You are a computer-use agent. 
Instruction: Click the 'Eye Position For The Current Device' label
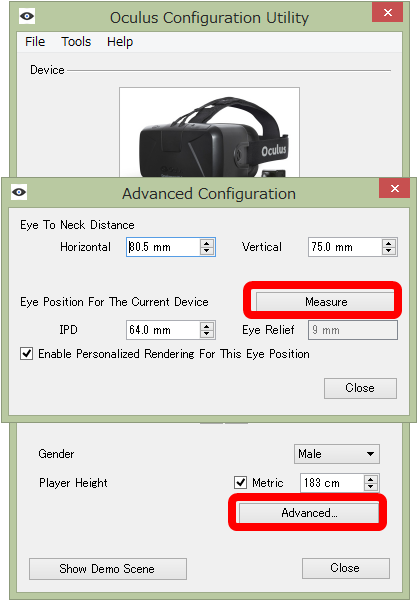[114, 302]
